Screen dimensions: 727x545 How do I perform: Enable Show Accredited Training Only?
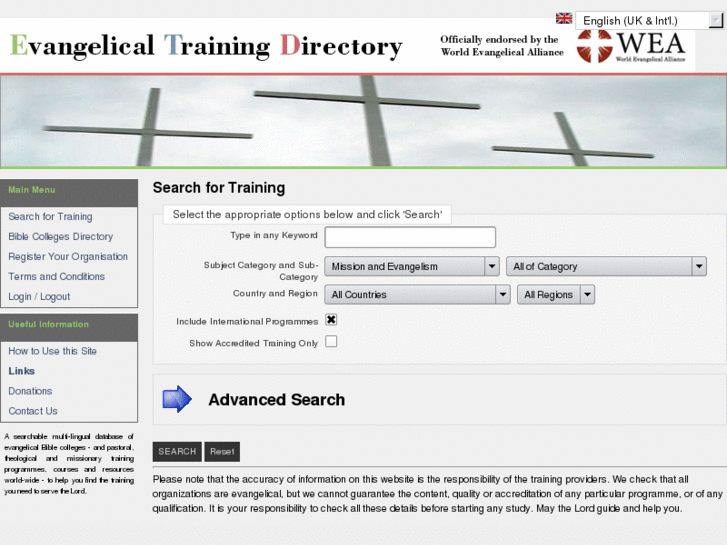coord(331,341)
